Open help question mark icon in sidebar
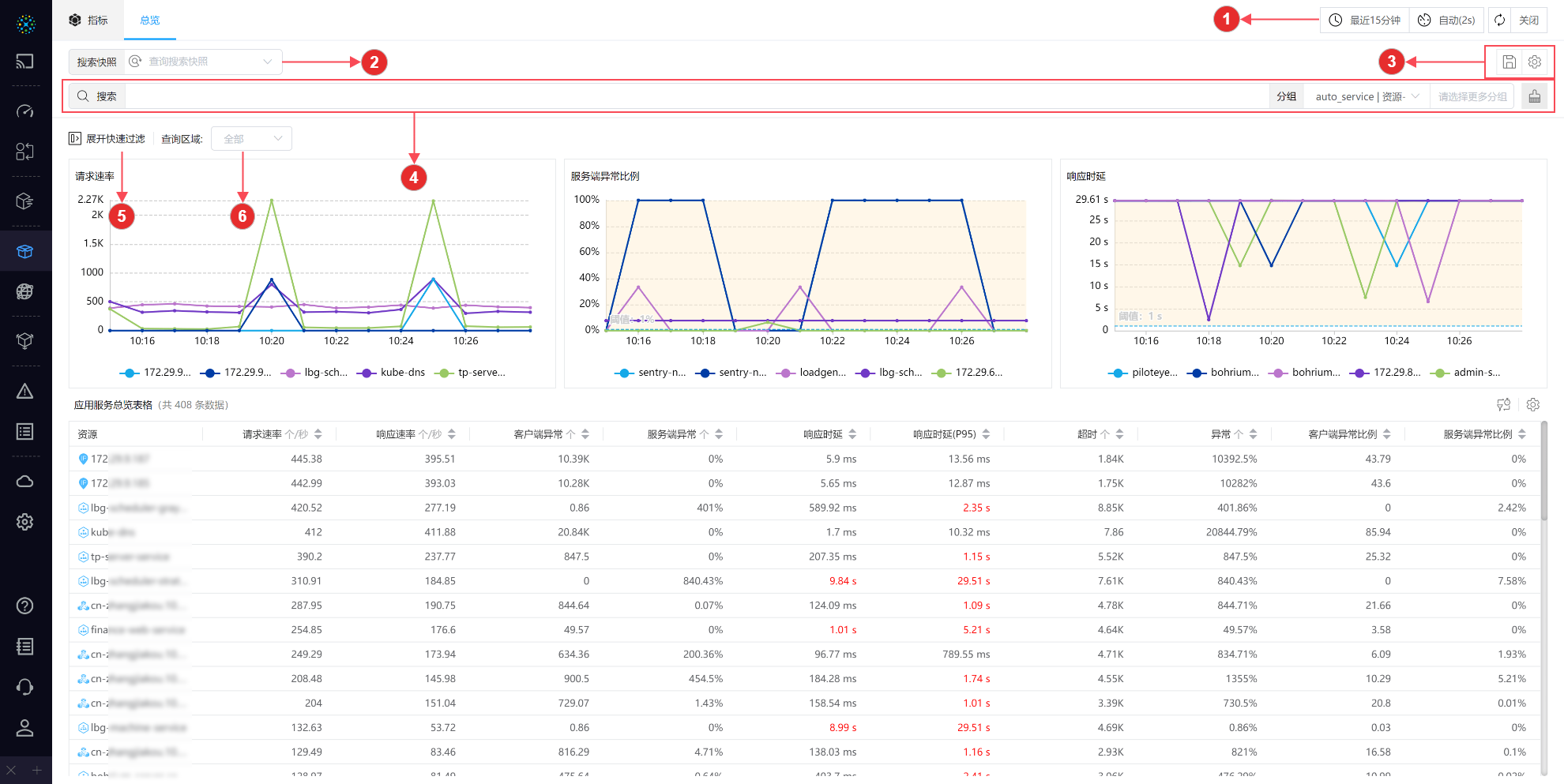This screenshot has height=784, width=1564. (25, 606)
